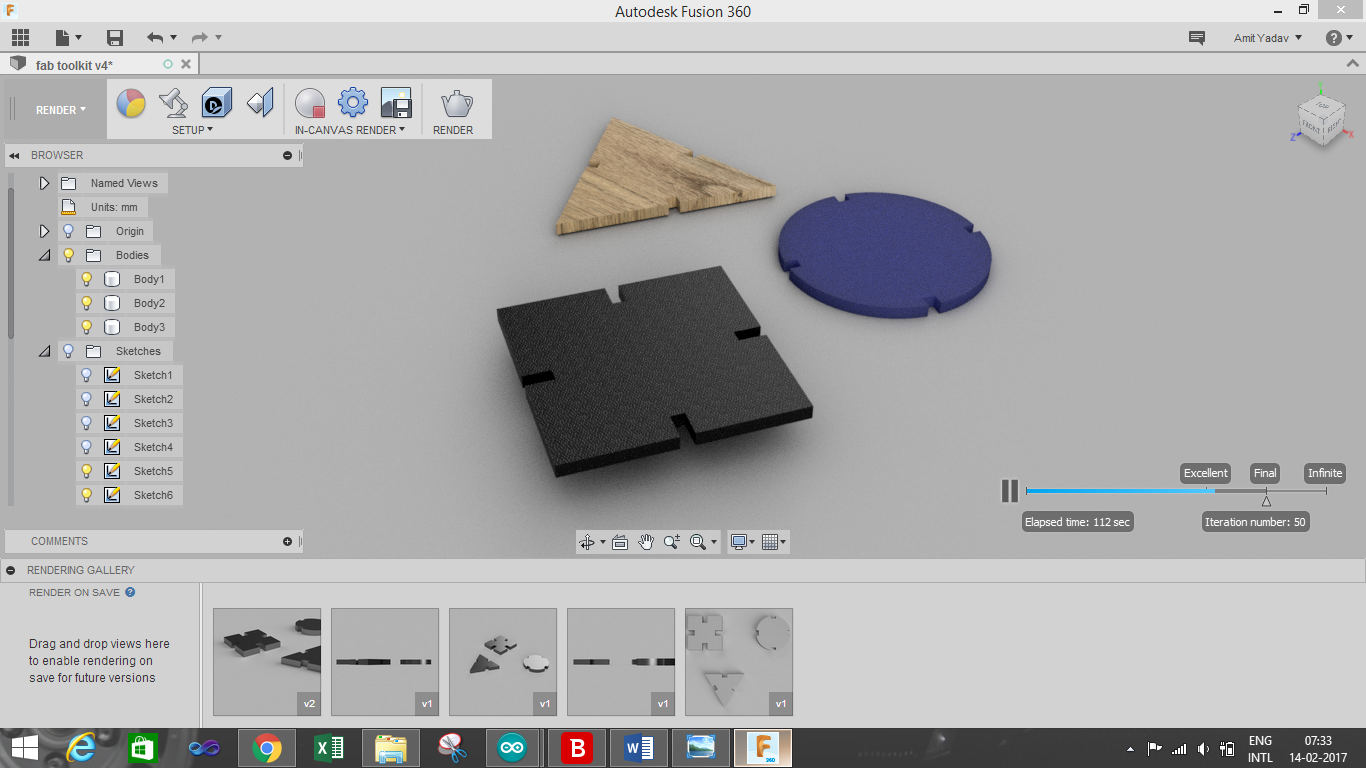Undo the last action
Viewport: 1366px width, 768px height.
(x=155, y=38)
